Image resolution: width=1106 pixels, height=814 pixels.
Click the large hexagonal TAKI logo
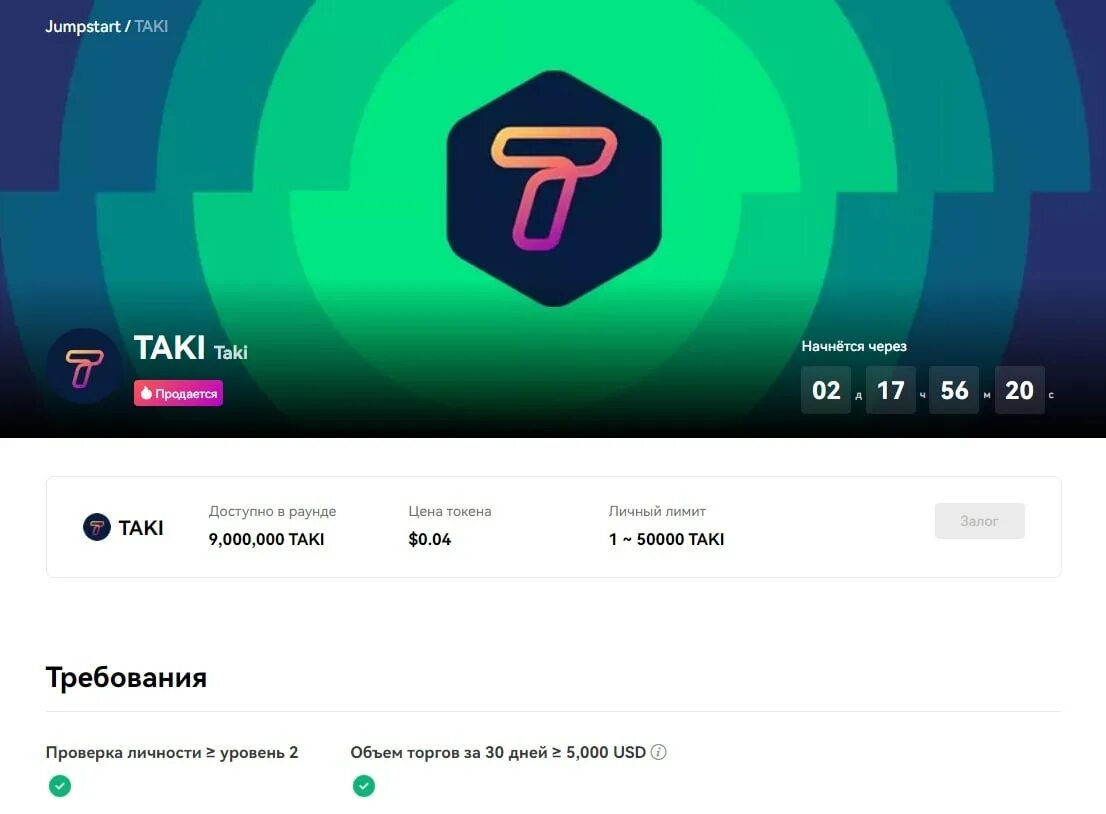(x=554, y=188)
